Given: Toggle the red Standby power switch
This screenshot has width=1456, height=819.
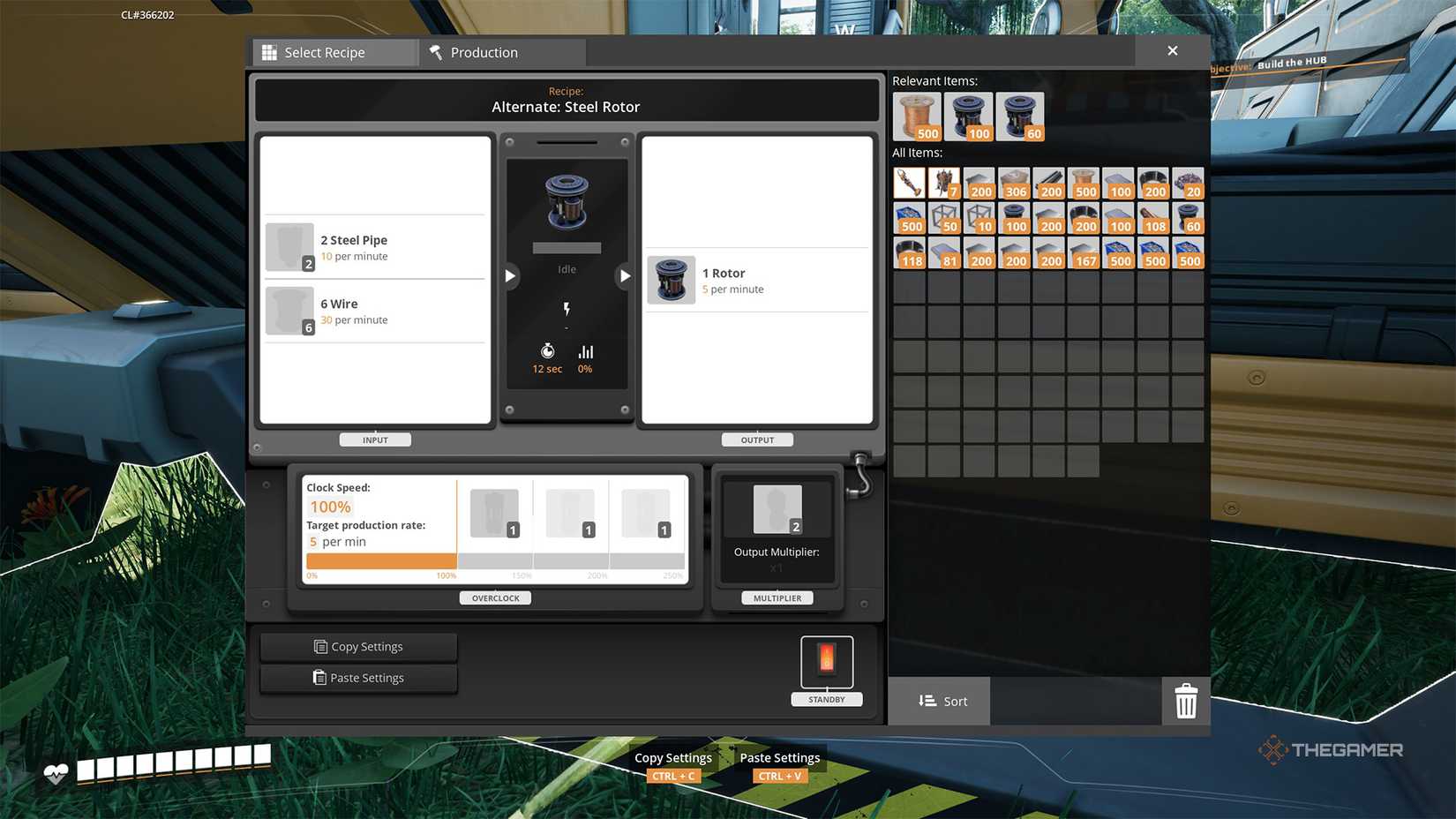Looking at the screenshot, I should 827,661.
